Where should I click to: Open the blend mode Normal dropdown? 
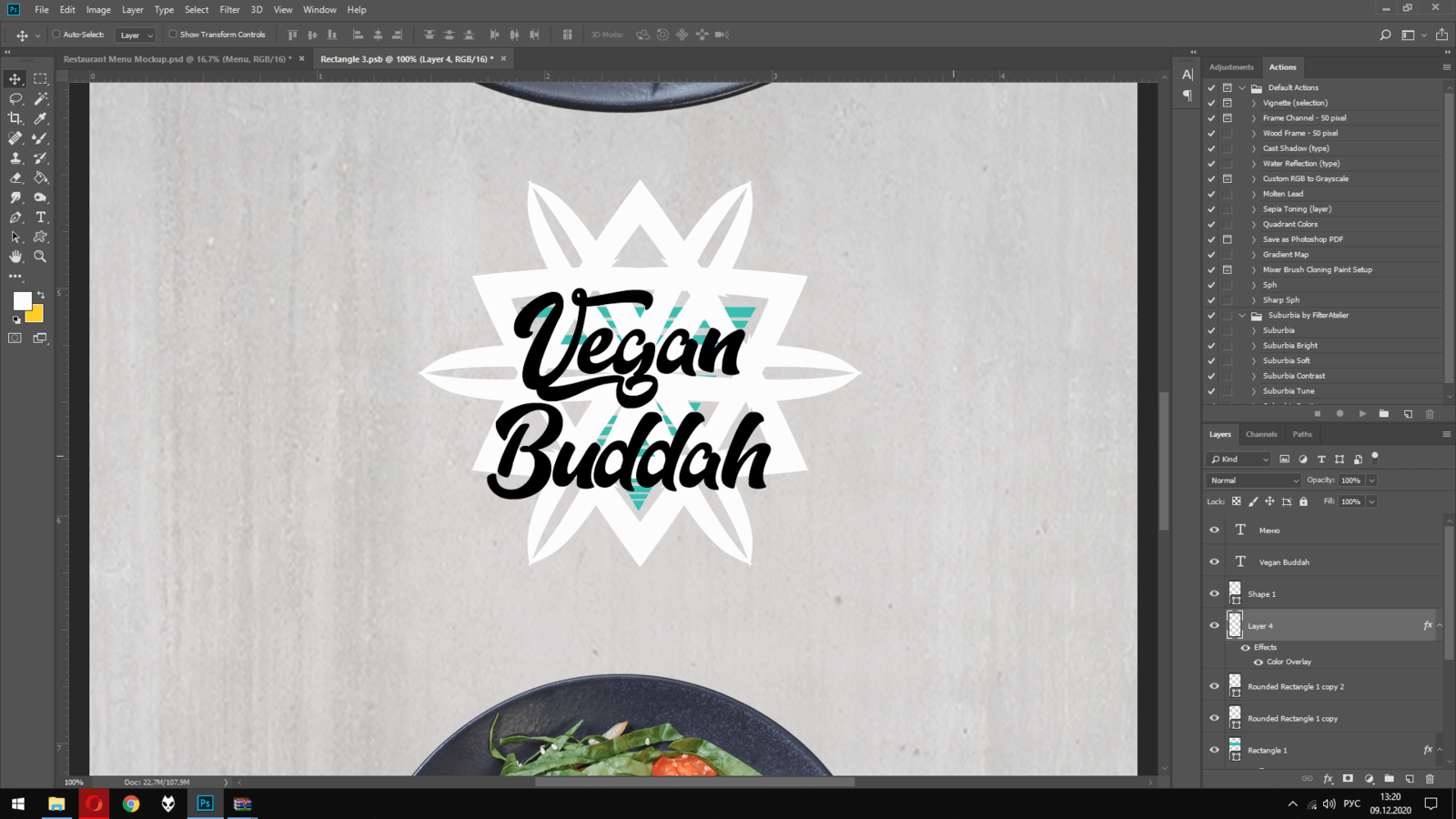point(1254,480)
